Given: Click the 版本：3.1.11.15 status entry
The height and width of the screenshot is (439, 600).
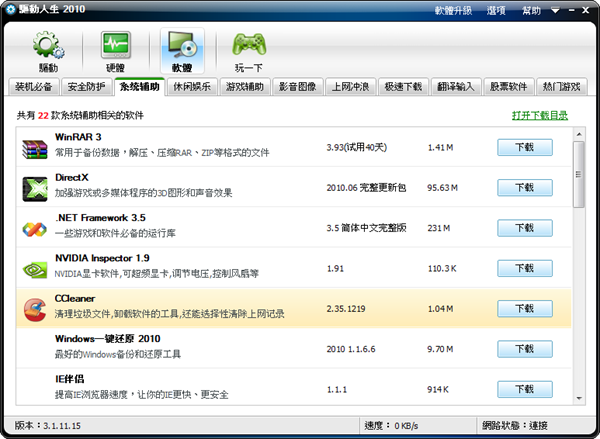Looking at the screenshot, I should coord(47,426).
